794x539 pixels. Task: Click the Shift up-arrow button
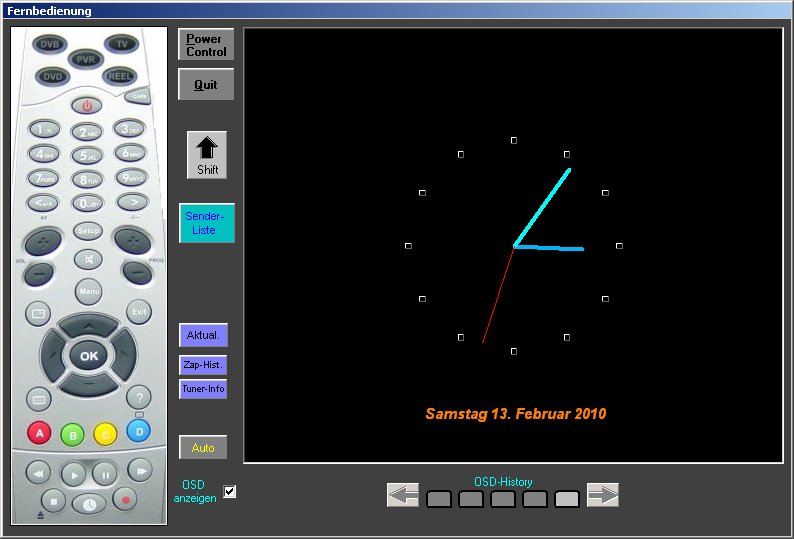(207, 155)
